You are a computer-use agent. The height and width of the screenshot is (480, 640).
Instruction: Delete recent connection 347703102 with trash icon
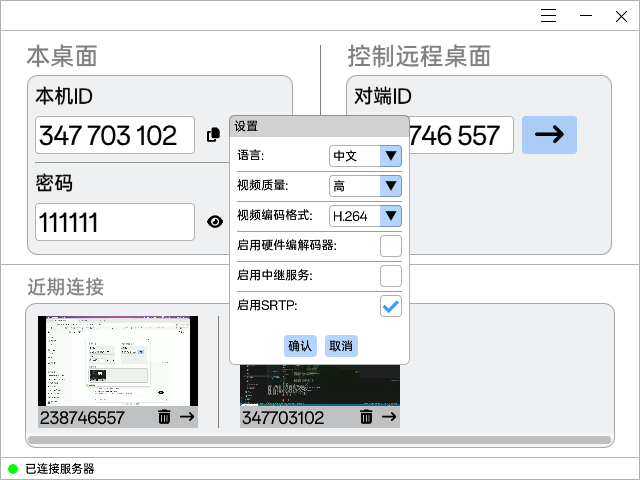point(366,417)
